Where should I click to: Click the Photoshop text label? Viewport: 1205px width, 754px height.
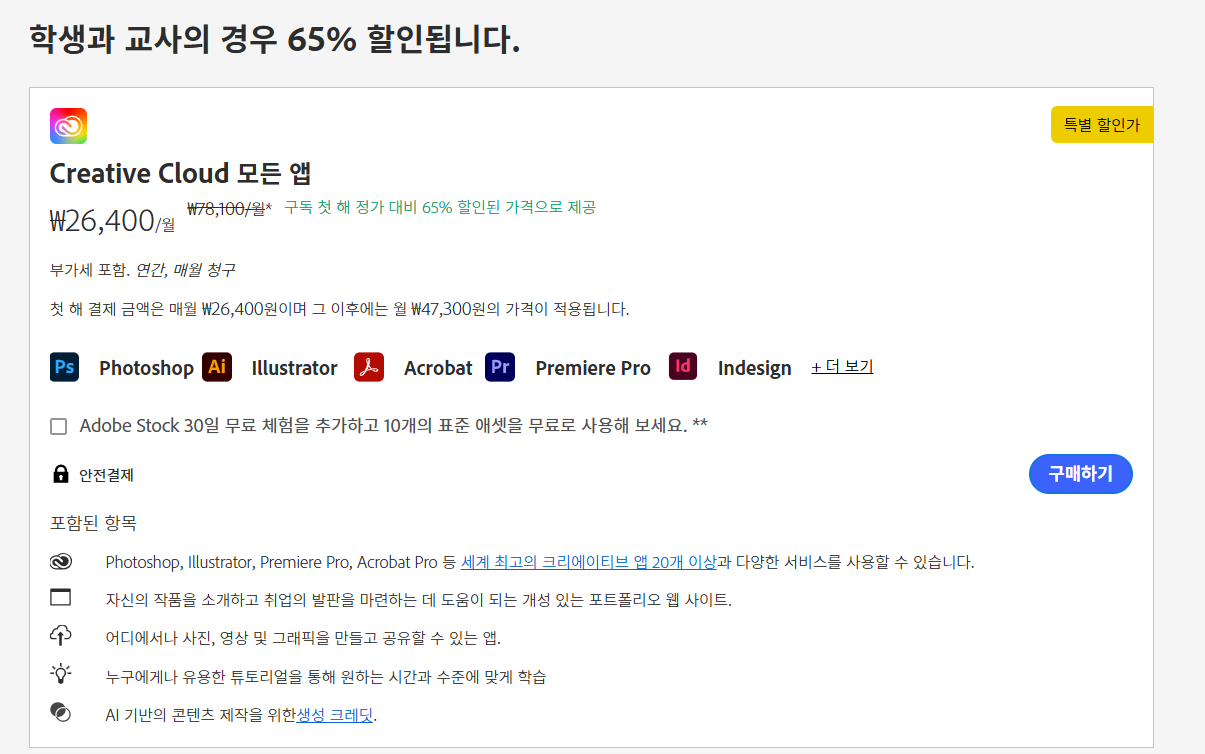coord(146,368)
